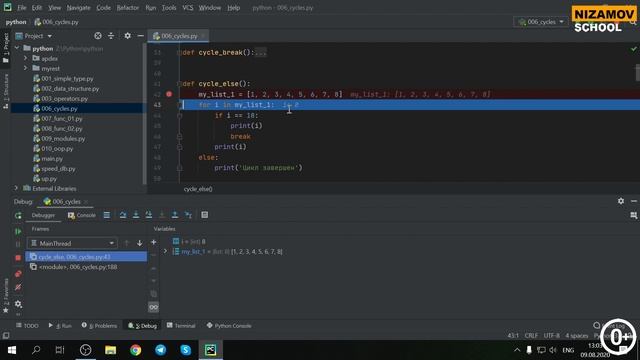The height and width of the screenshot is (360, 640).
Task: Unfold the cycle_break function
Action: tap(179, 53)
